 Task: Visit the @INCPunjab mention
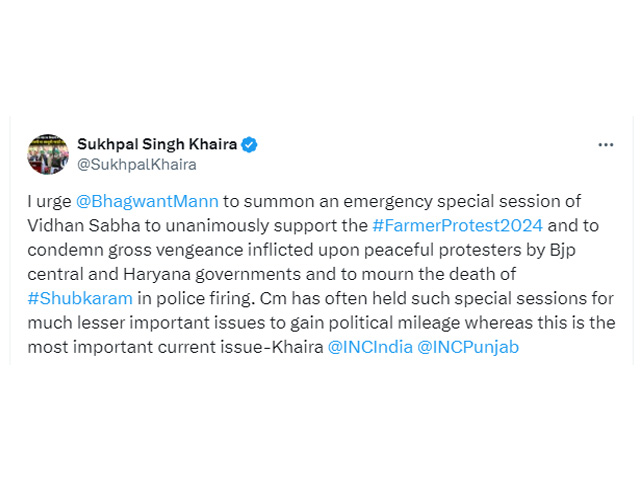[x=468, y=347]
